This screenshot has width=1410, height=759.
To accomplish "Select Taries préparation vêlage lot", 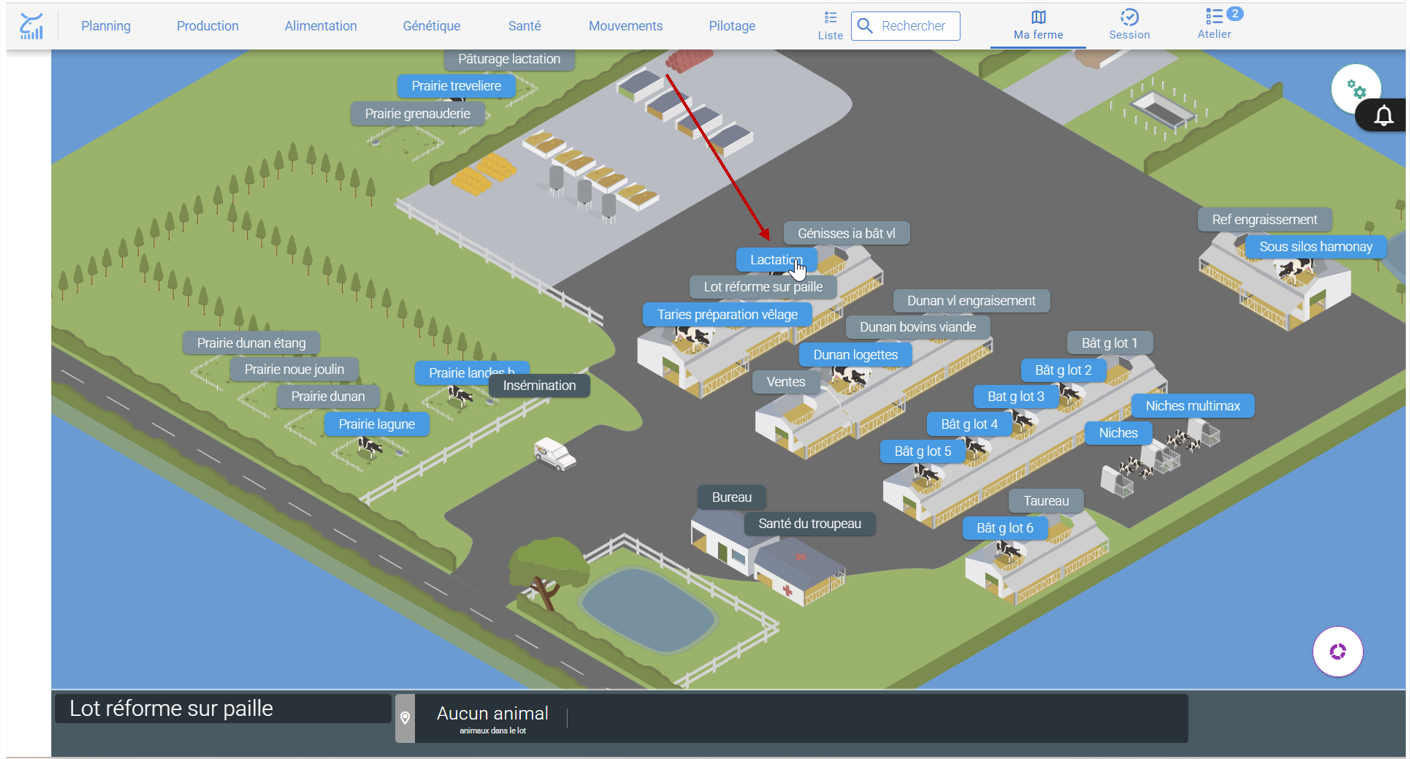I will click(727, 315).
